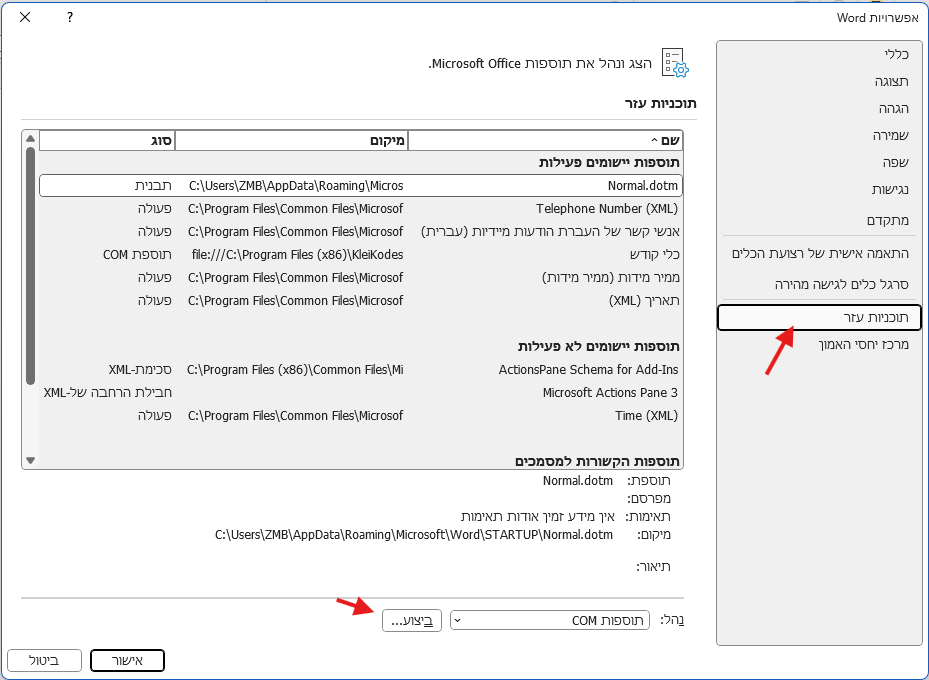Select the מתקדם (Advanced) category
Image resolution: width=929 pixels, height=680 pixels.
(x=887, y=220)
